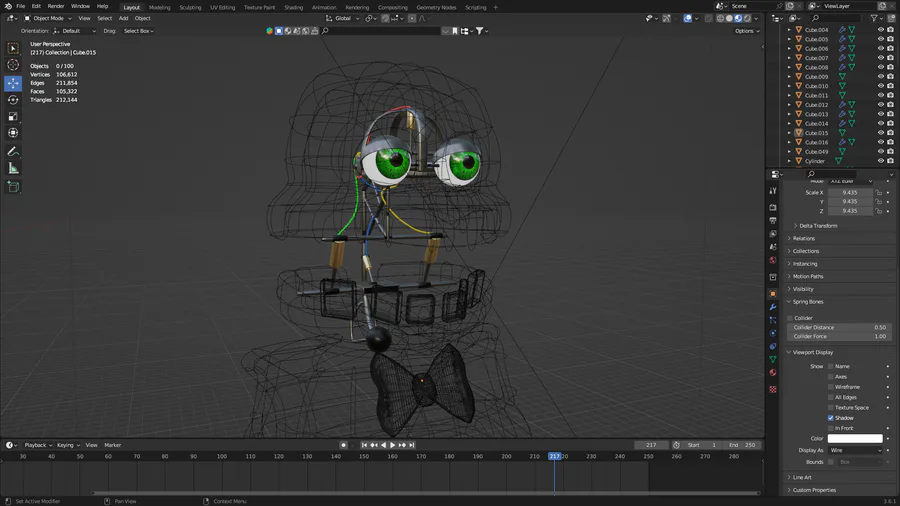Image resolution: width=900 pixels, height=506 pixels.
Task: Open the Scene properties tab
Action: tap(773, 247)
